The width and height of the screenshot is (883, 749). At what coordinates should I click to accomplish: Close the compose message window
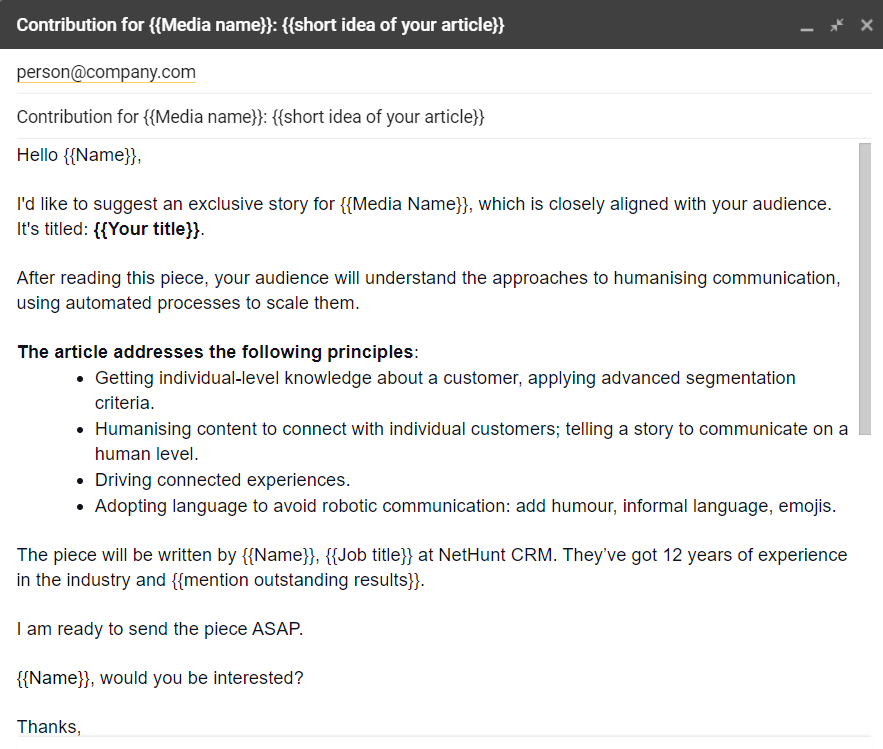(x=867, y=25)
